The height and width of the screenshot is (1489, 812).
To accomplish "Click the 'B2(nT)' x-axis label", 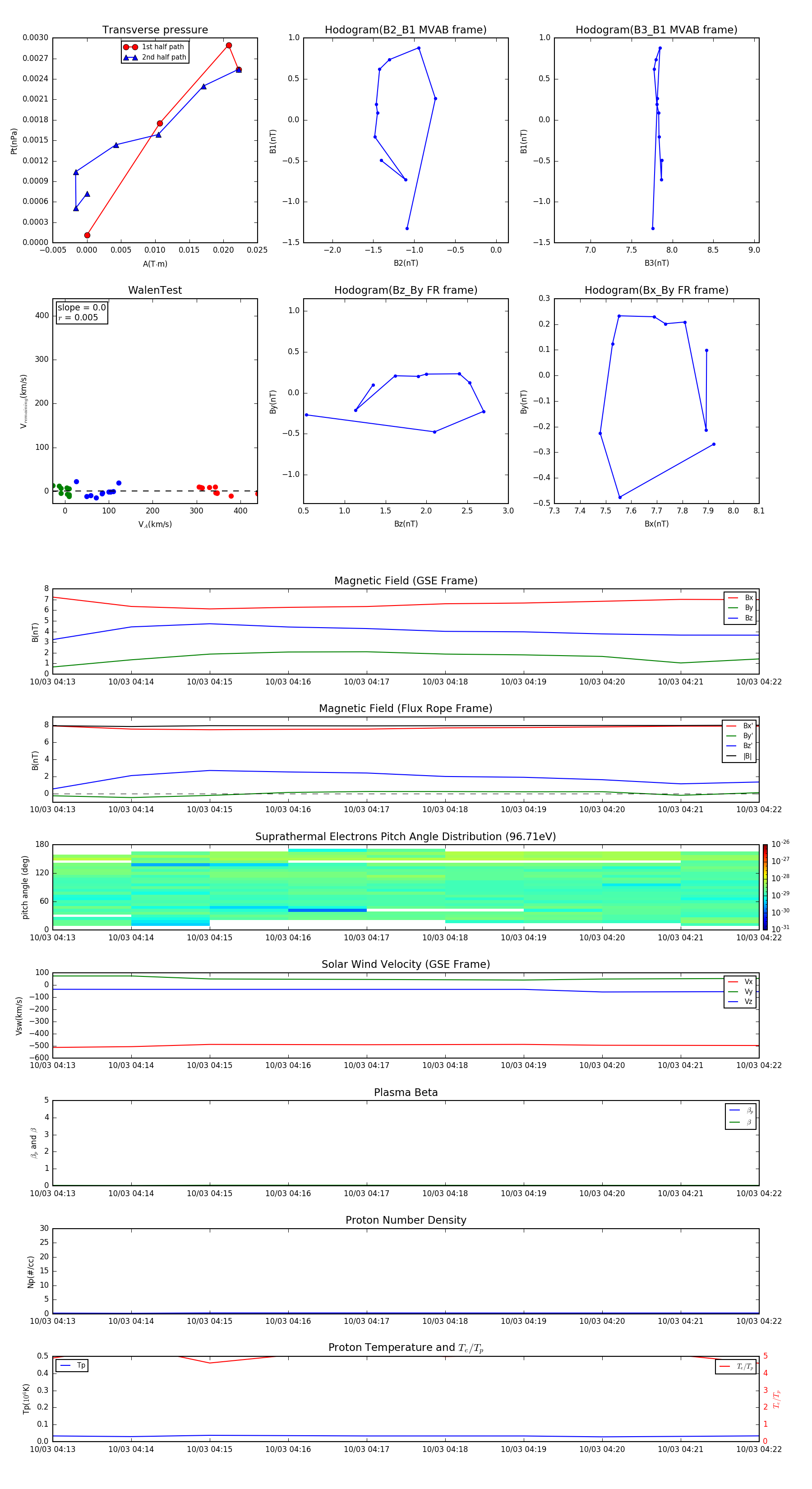I will pyautogui.click(x=406, y=263).
